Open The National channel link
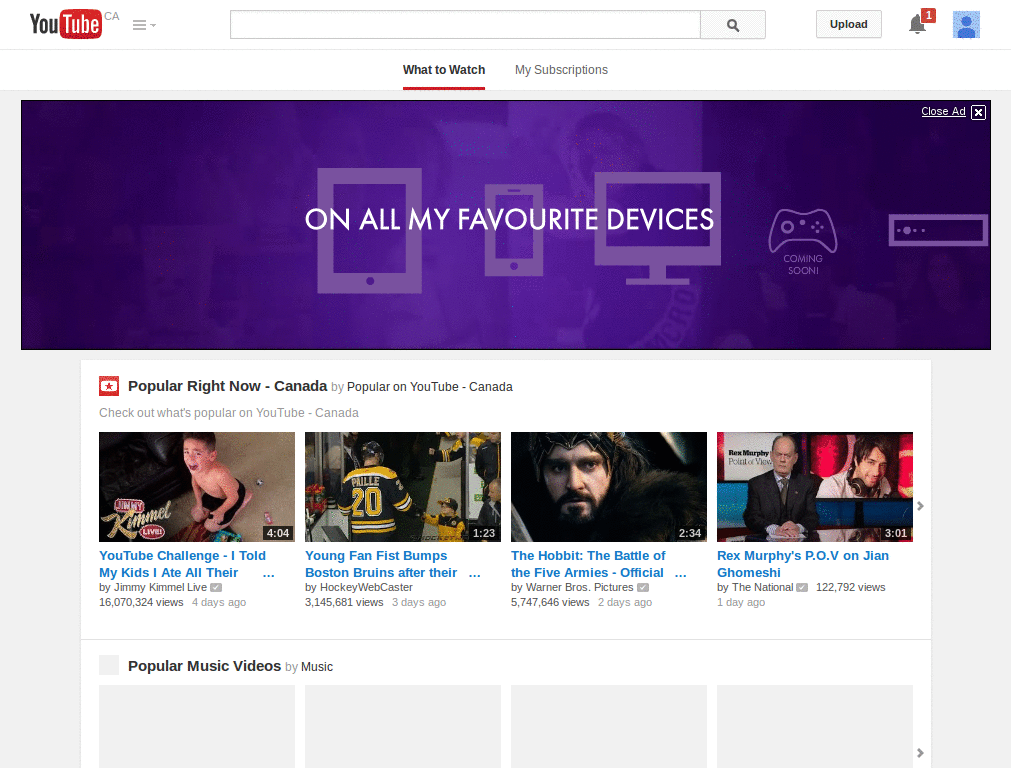 (762, 587)
